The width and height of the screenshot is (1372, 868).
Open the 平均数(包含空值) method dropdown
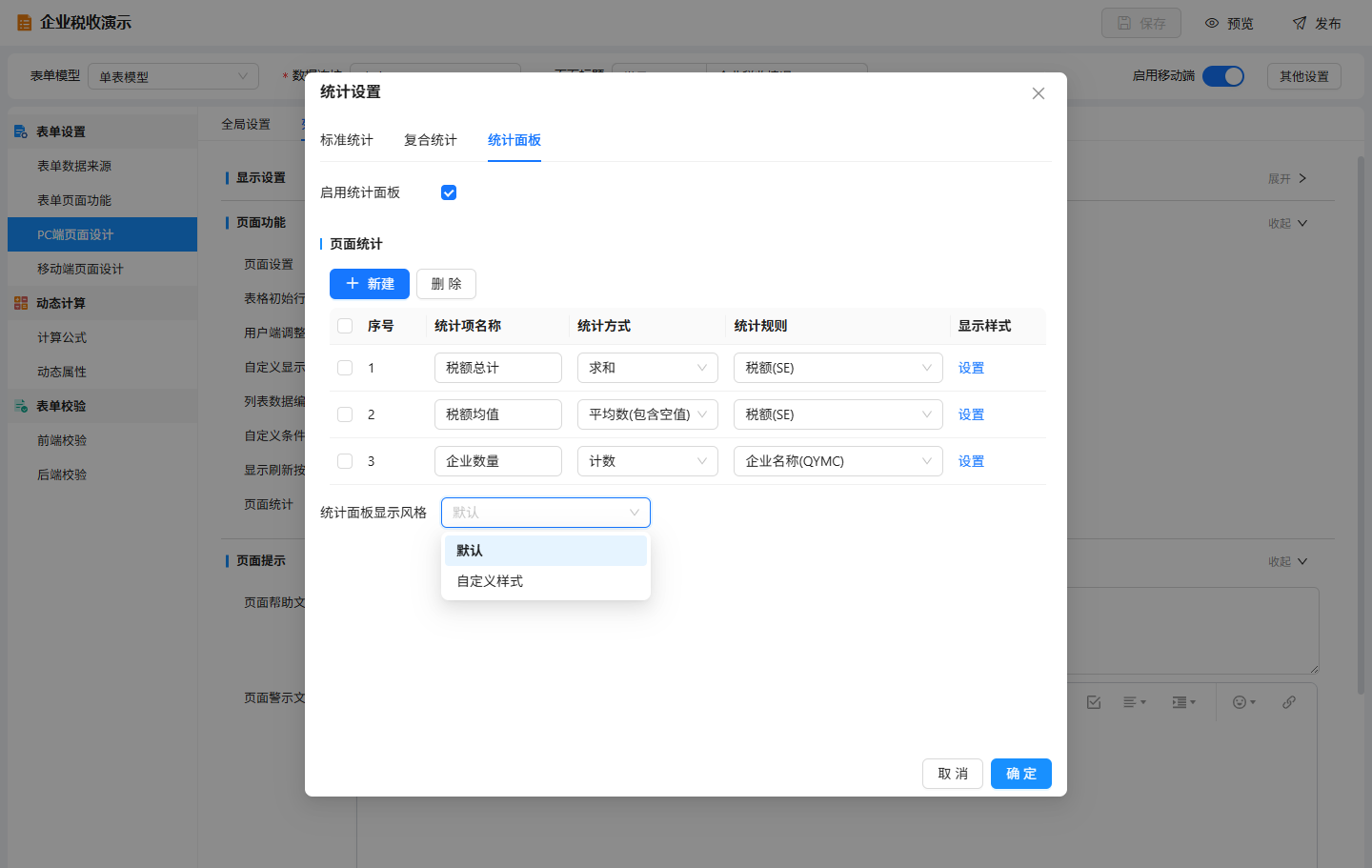pos(648,414)
